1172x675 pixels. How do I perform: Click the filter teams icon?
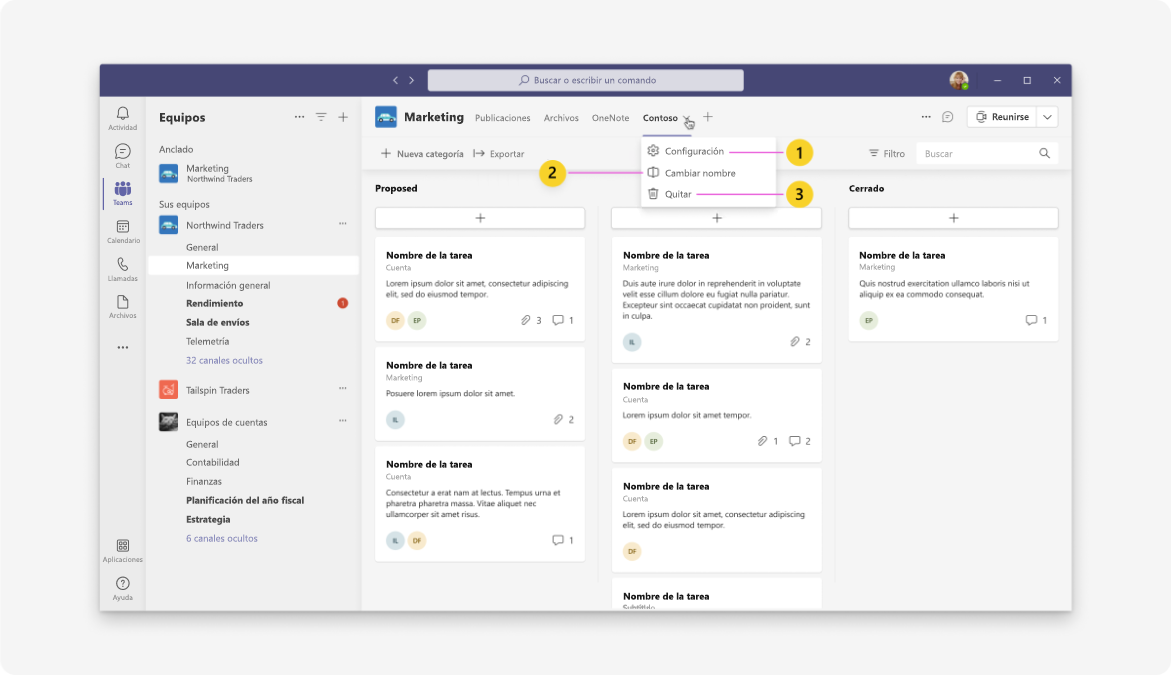point(321,117)
